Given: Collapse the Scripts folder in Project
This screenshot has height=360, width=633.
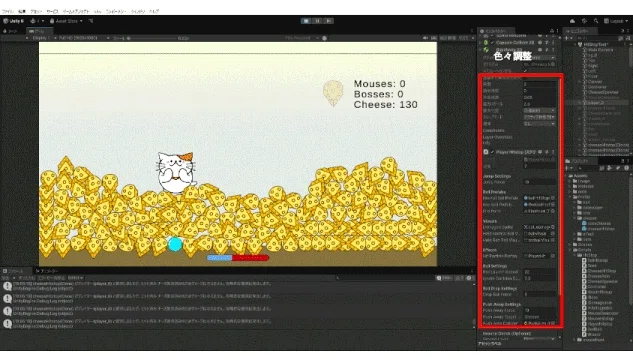Looking at the screenshot, I should [x=570, y=250].
